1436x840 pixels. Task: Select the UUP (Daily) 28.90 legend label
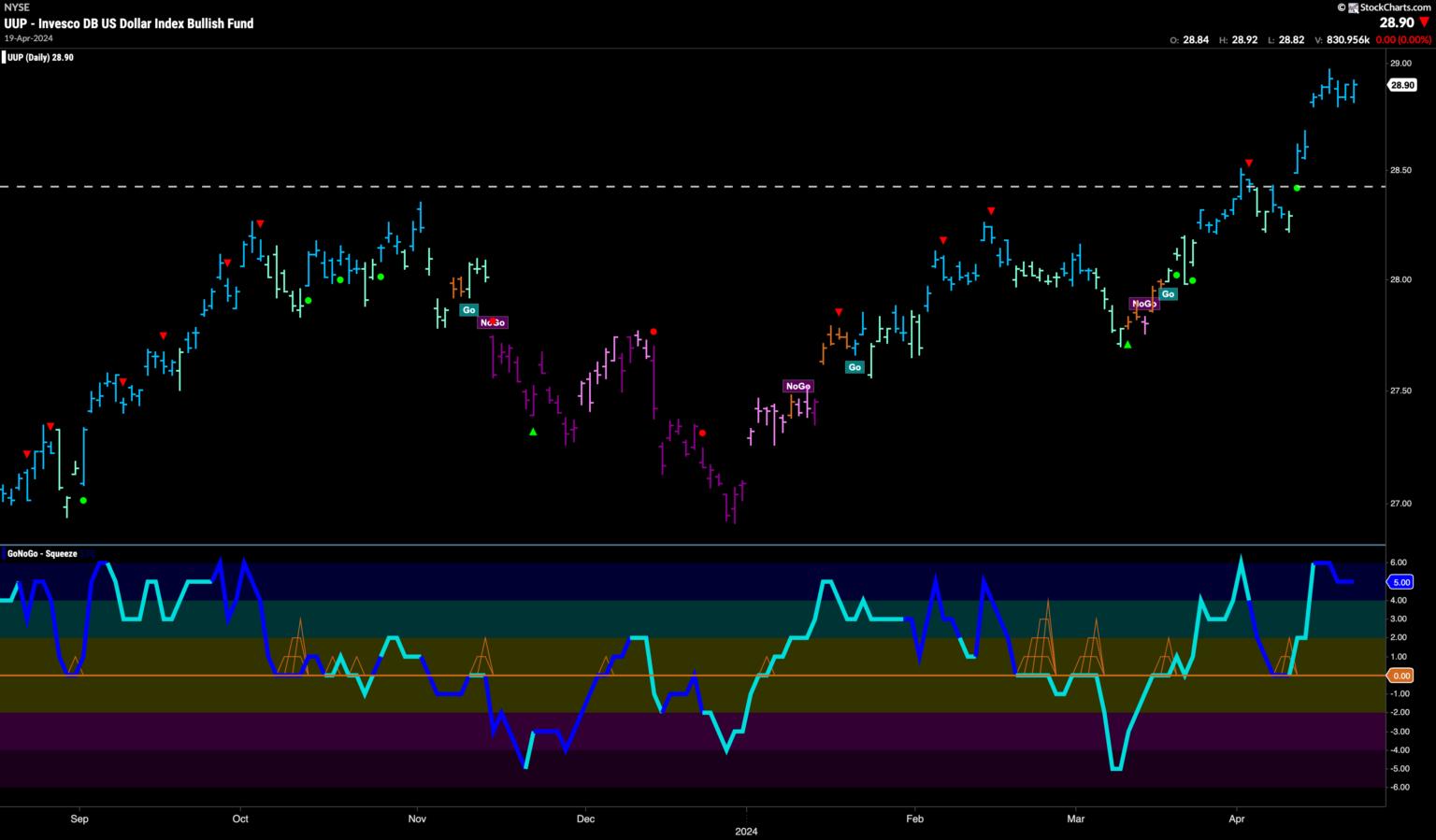click(x=42, y=58)
